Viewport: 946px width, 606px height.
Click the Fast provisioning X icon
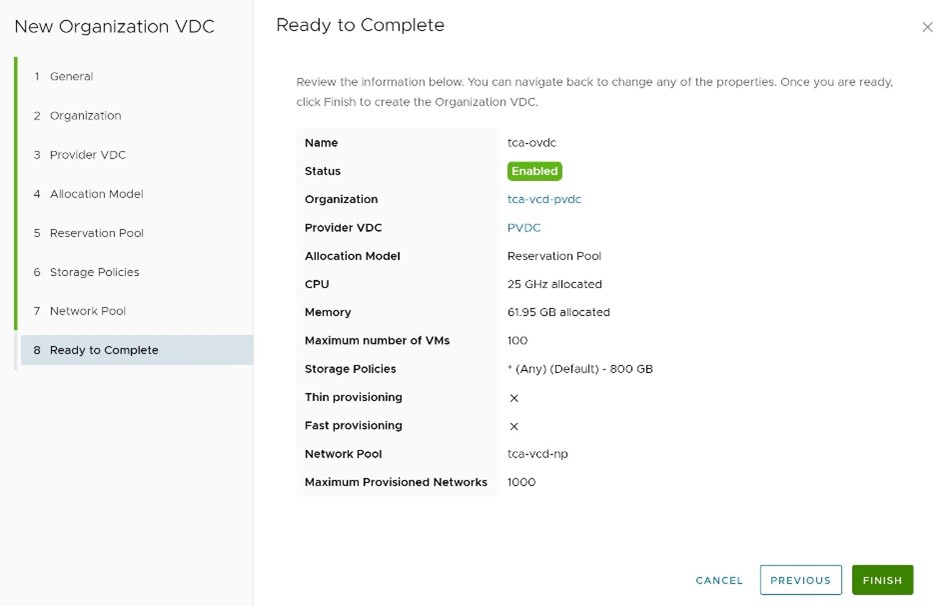click(x=514, y=426)
